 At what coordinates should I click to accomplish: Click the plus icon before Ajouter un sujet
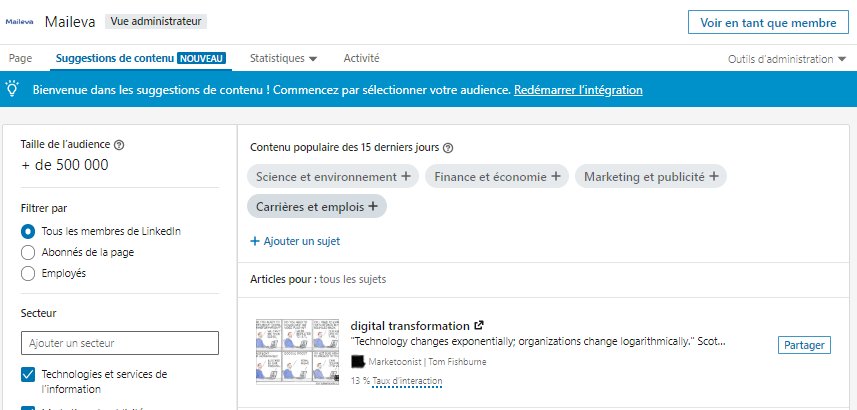[254, 241]
